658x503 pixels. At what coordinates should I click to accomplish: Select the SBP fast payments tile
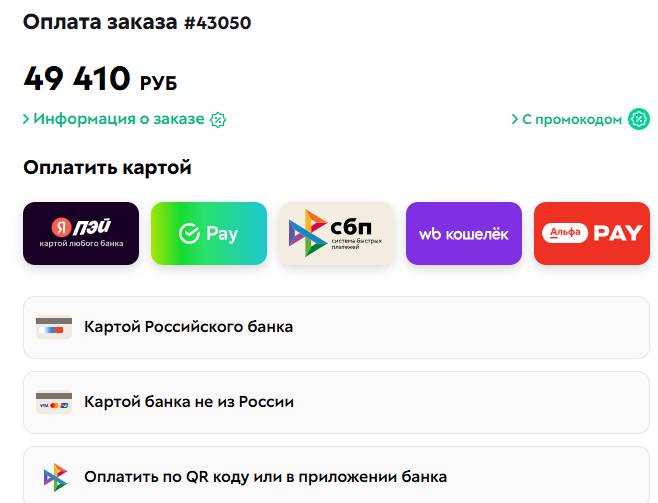pyautogui.click(x=337, y=233)
